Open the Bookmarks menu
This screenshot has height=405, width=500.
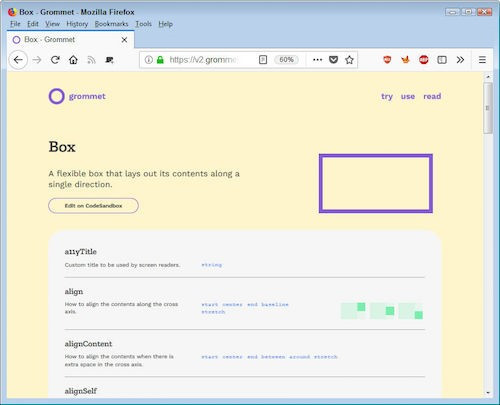click(x=111, y=24)
